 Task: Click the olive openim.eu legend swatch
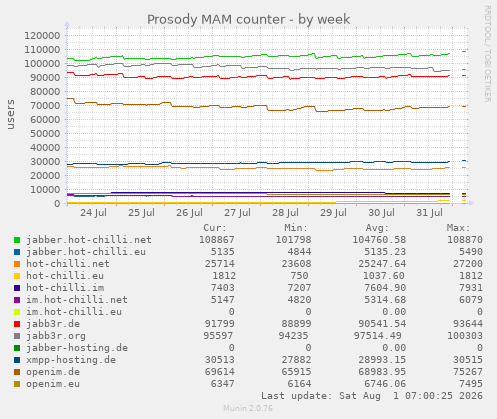(17, 384)
